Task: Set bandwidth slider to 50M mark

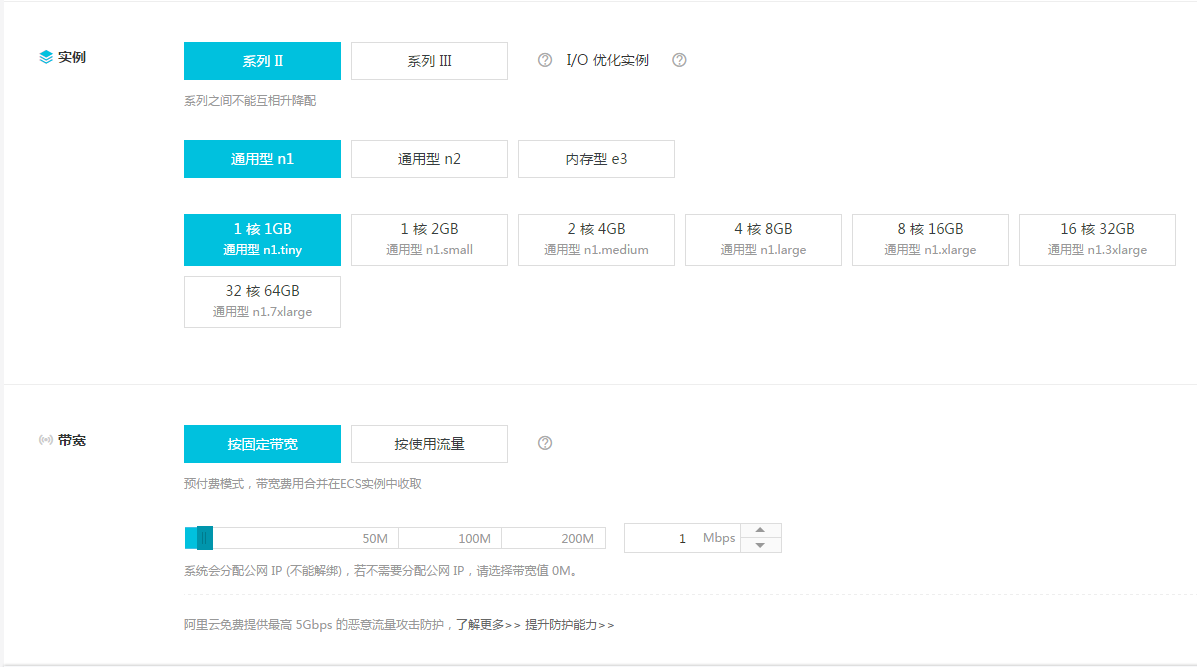Action: pyautogui.click(x=375, y=538)
